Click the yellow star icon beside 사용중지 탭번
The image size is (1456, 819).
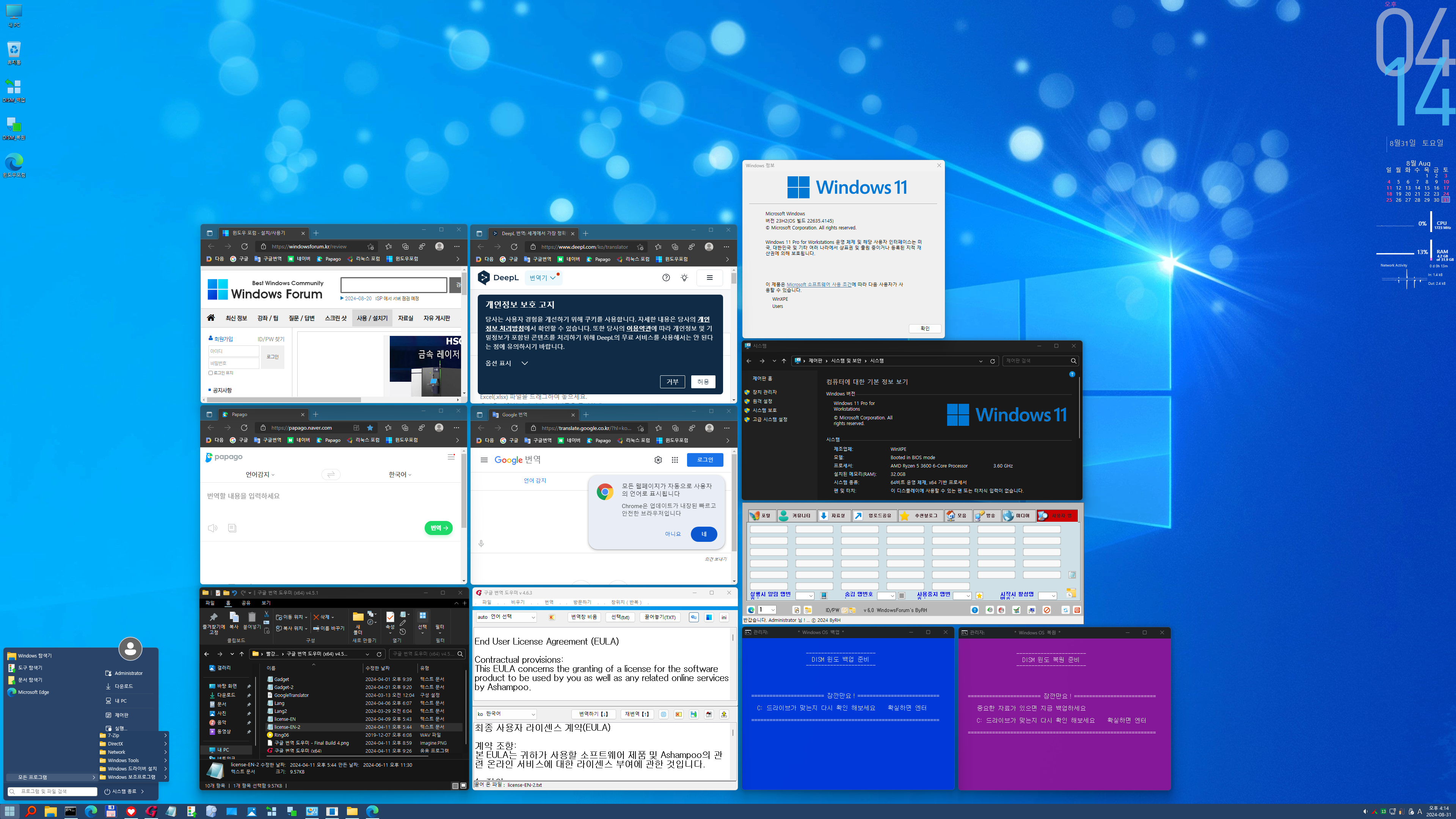pos(979,596)
